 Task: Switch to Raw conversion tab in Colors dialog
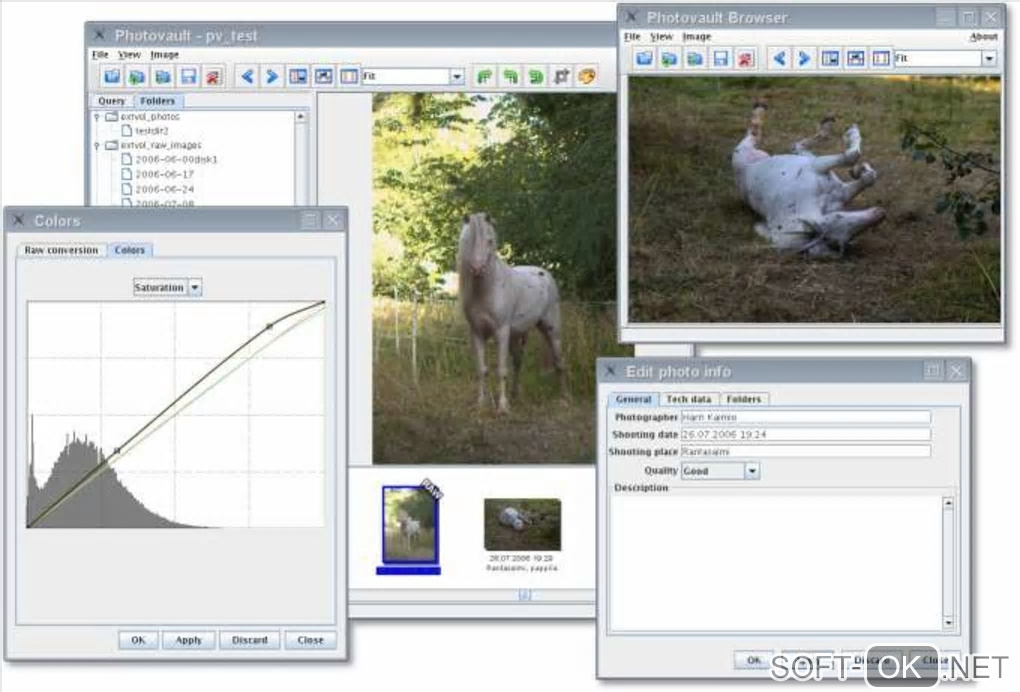click(x=61, y=250)
